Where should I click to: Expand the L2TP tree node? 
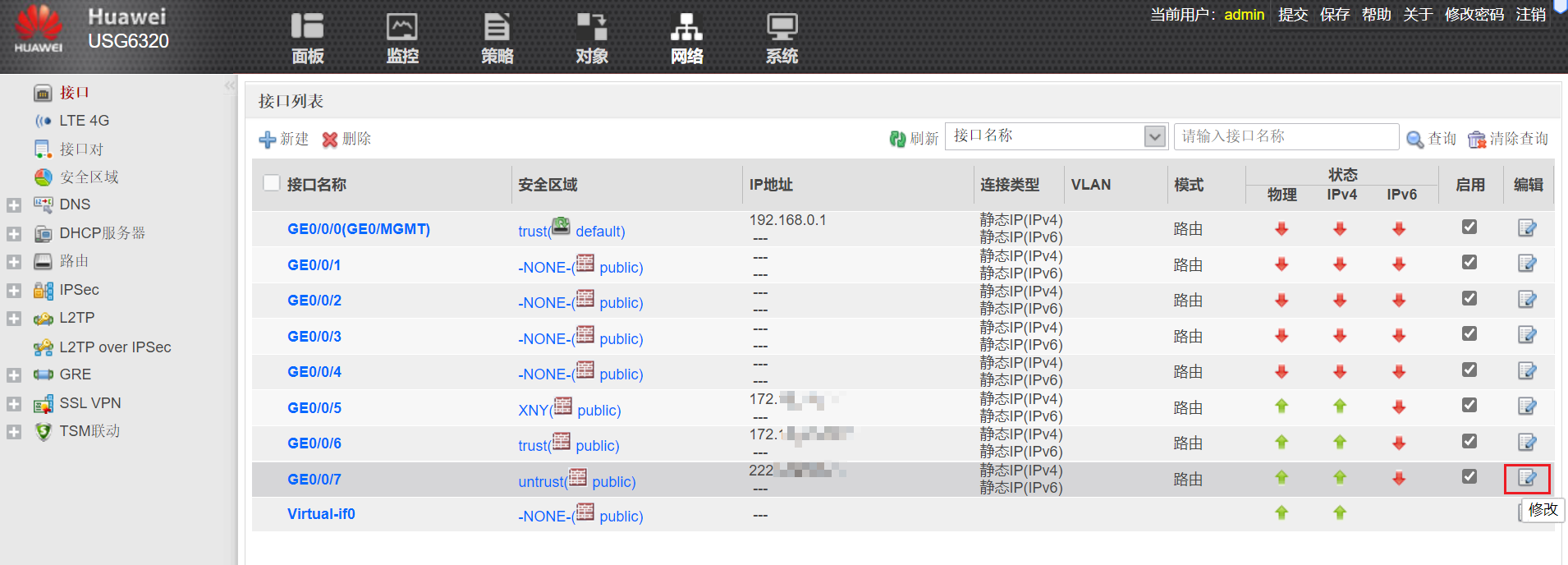click(14, 319)
